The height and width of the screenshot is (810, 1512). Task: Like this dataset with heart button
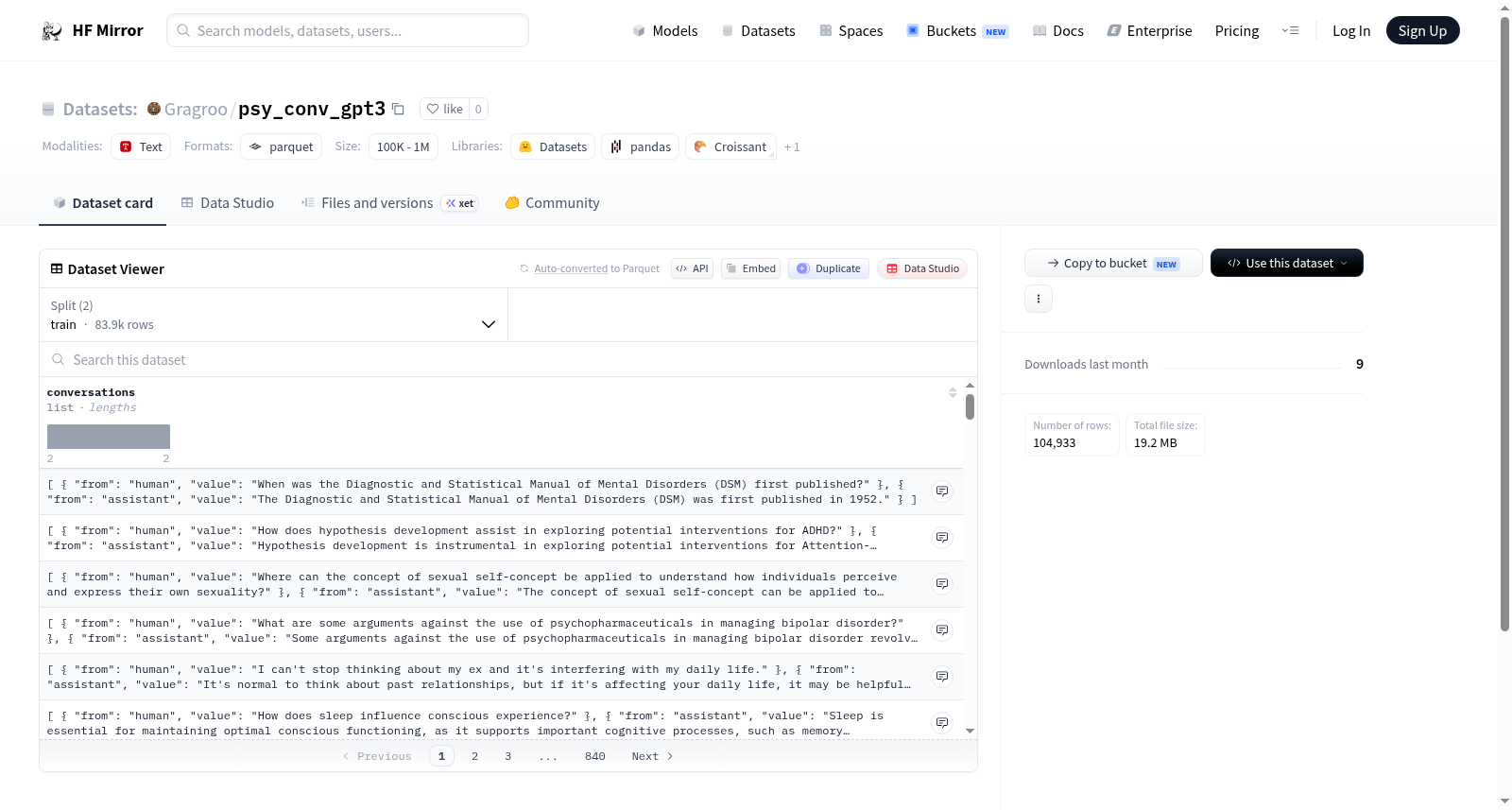coord(444,109)
